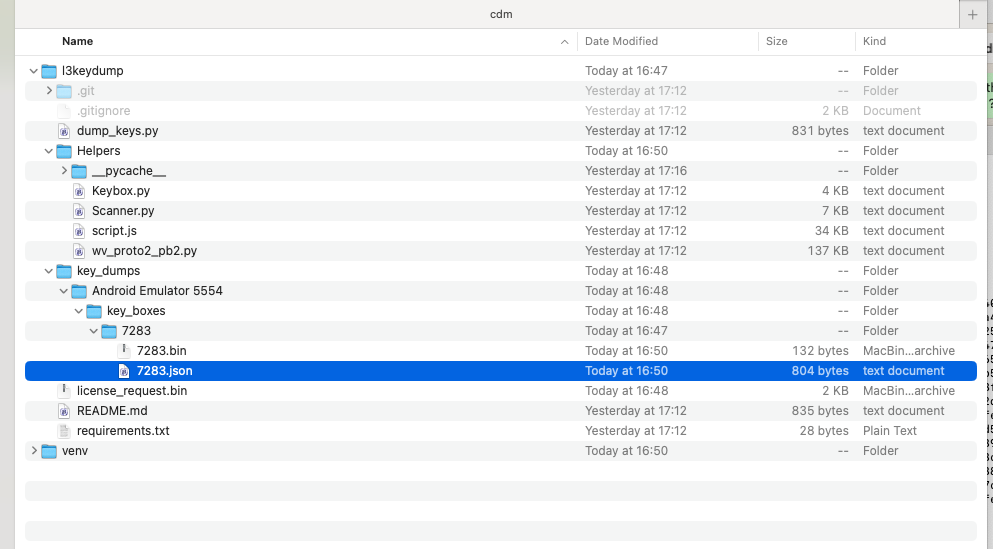Screen dimensions: 993x549
Task: Select the wv_proto2_pb2.py file
Action: pos(144,251)
